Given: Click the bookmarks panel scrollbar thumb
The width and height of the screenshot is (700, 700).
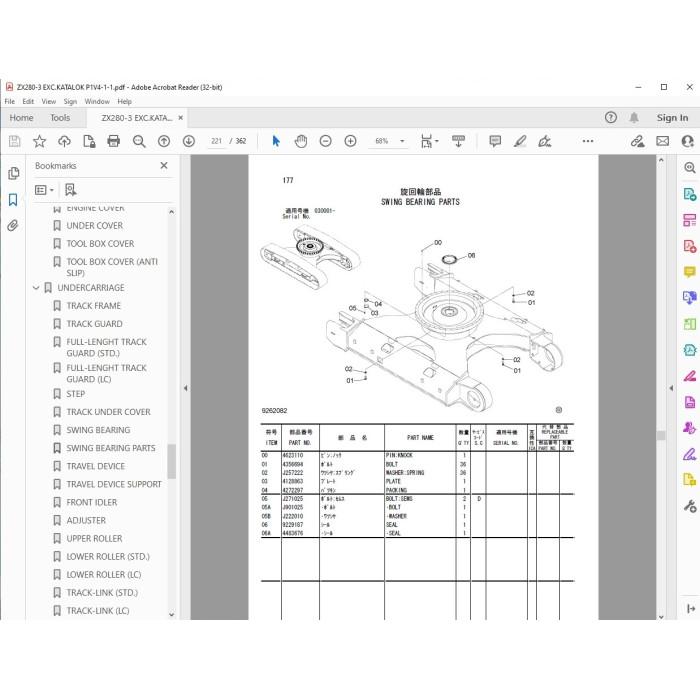Looking at the screenshot, I should [x=171, y=461].
